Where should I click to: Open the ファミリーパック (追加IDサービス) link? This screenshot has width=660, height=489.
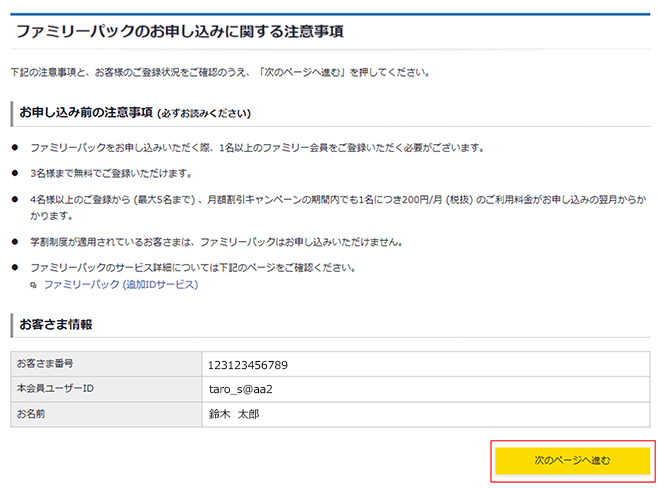click(x=120, y=285)
